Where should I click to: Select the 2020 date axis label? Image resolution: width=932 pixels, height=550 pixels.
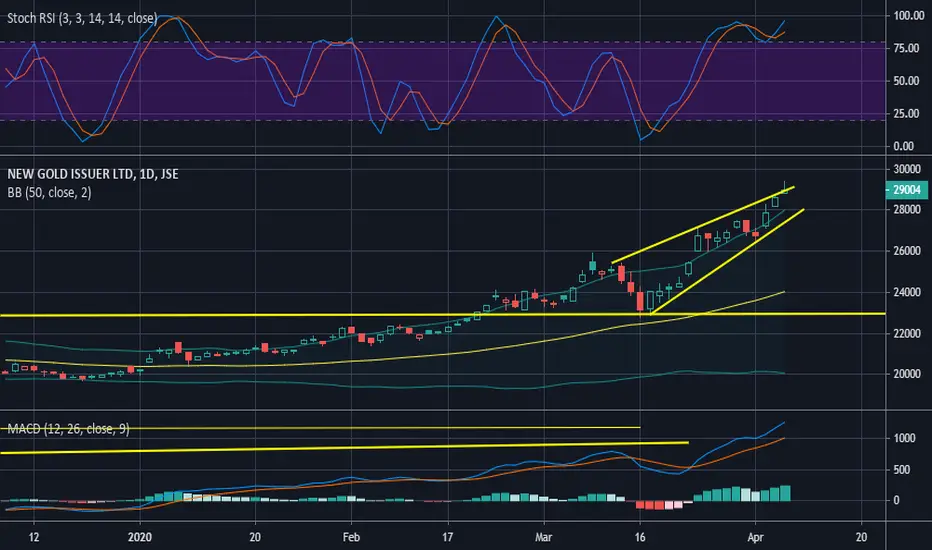tap(140, 537)
